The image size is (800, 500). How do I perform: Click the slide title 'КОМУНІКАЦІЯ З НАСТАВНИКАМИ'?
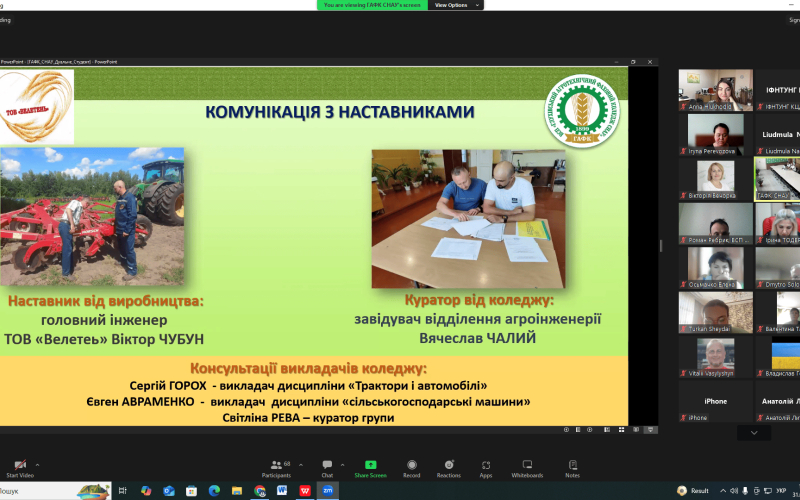click(x=340, y=112)
